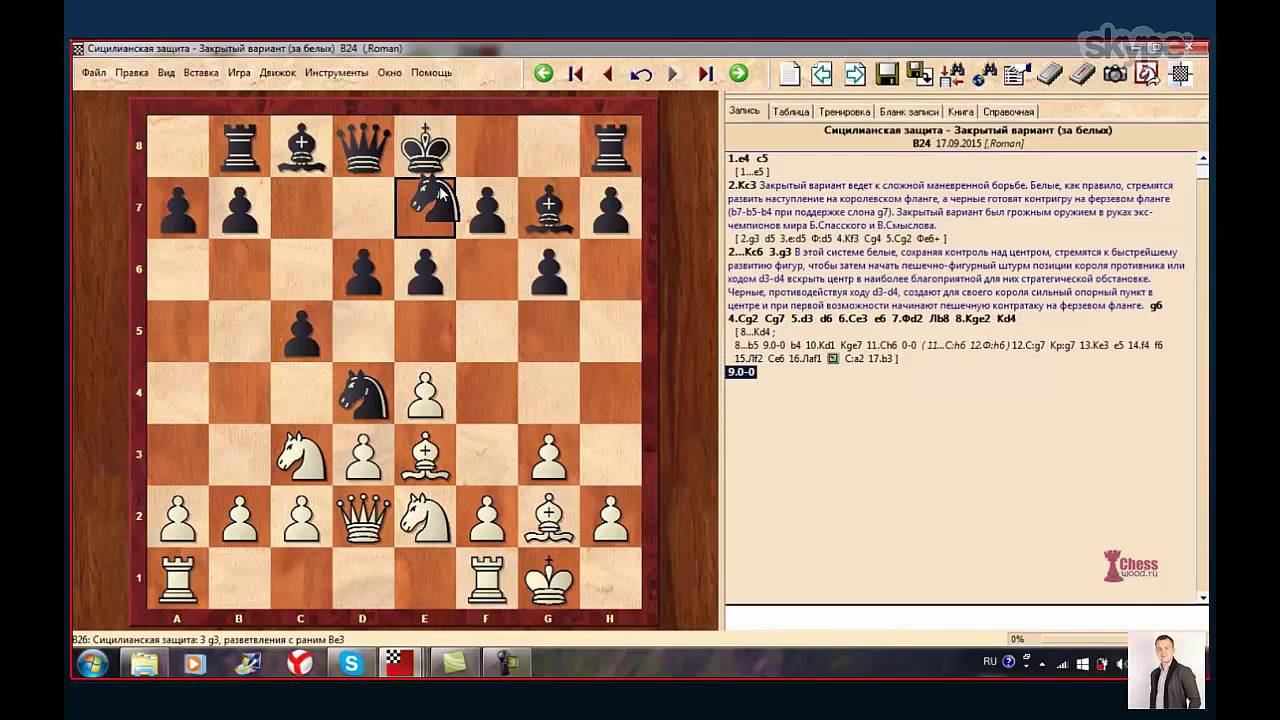This screenshot has height=720, width=1280.
Task: Load the previous game with page-left-arrow icon
Action: 822,73
